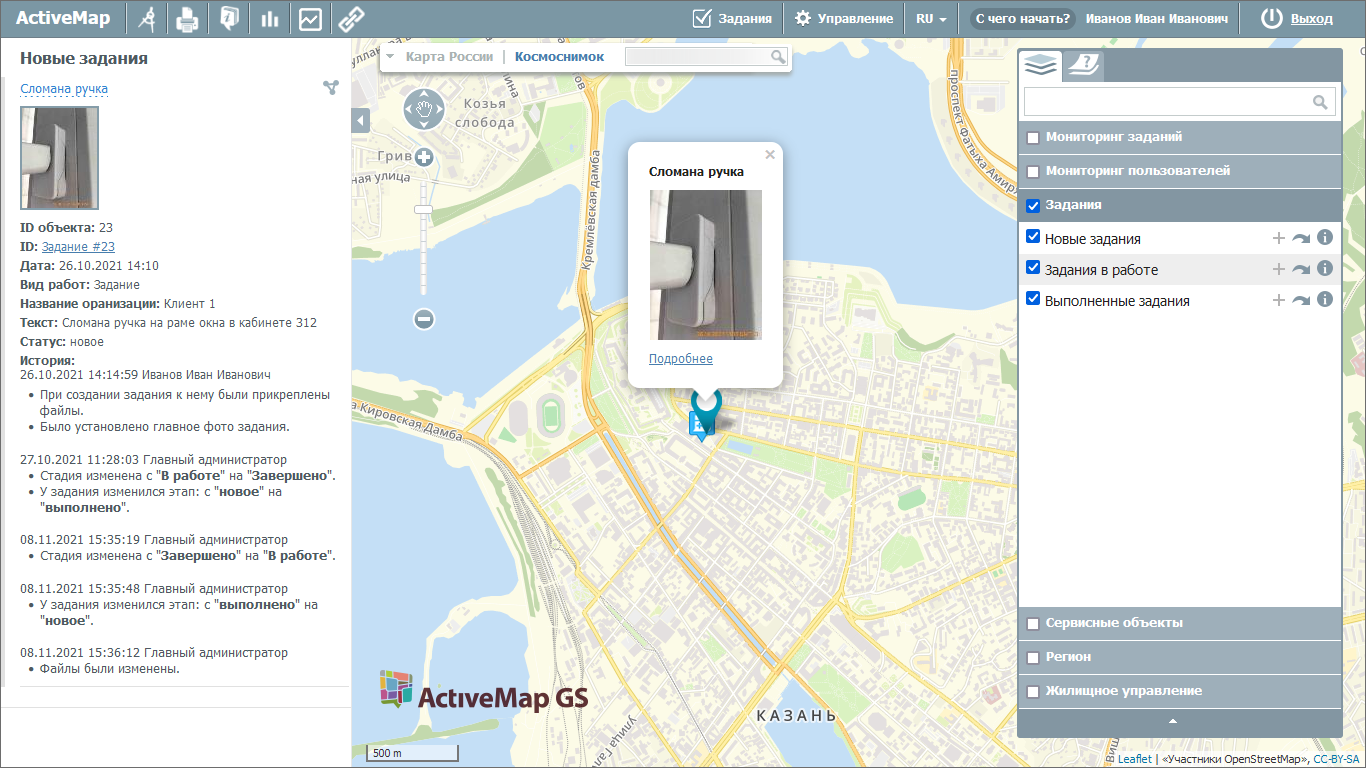Click the chain link icon in toolbar
This screenshot has width=1366, height=768.
(x=349, y=19)
